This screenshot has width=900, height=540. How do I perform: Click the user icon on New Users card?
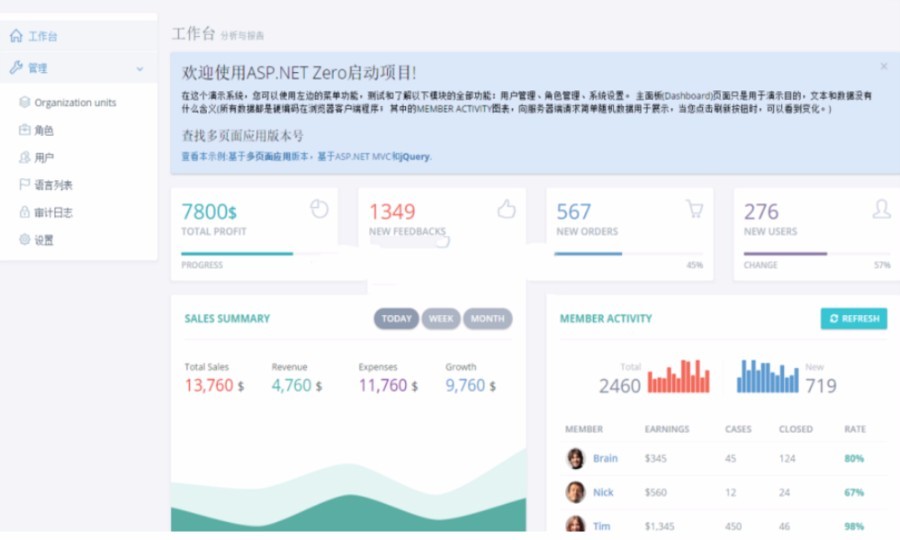pyautogui.click(x=882, y=209)
